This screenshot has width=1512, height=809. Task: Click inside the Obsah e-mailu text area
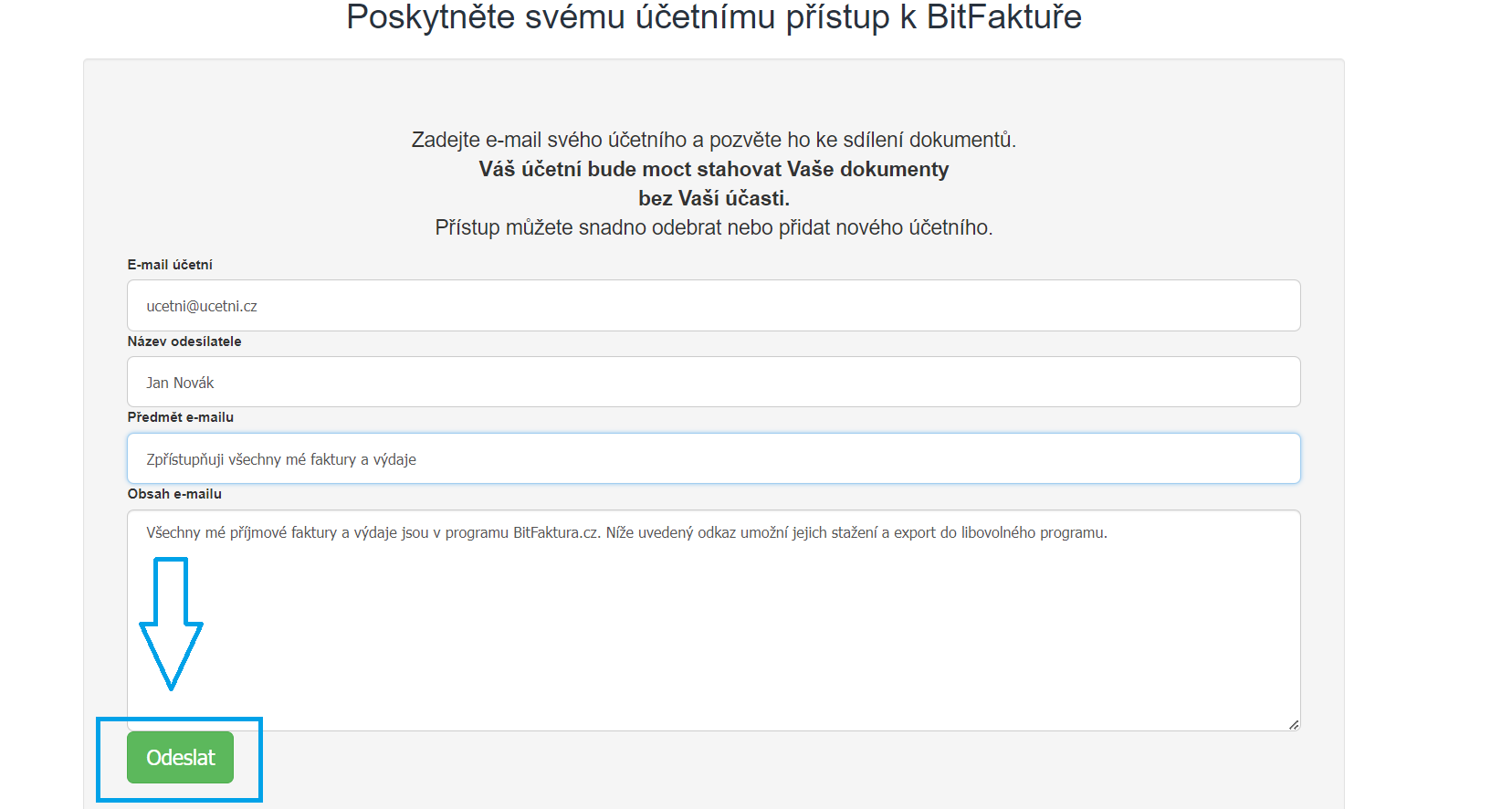pos(713,620)
